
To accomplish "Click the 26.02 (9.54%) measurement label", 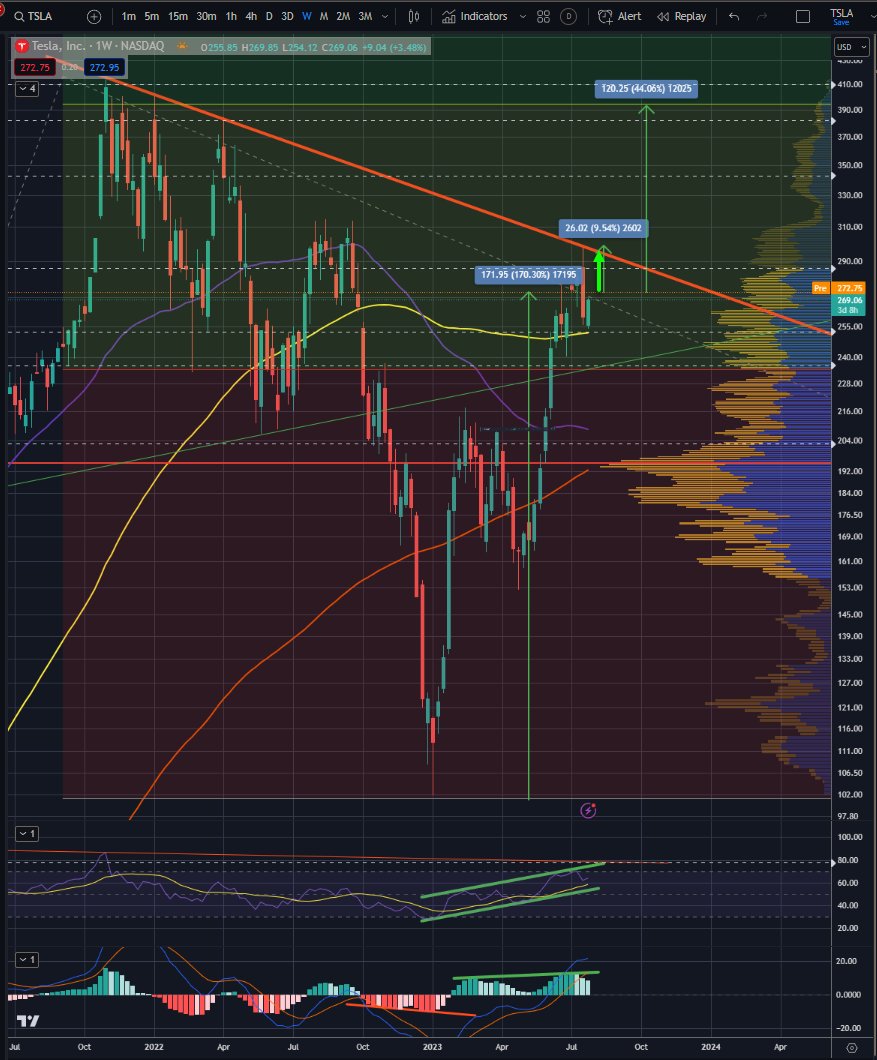I will coord(602,228).
